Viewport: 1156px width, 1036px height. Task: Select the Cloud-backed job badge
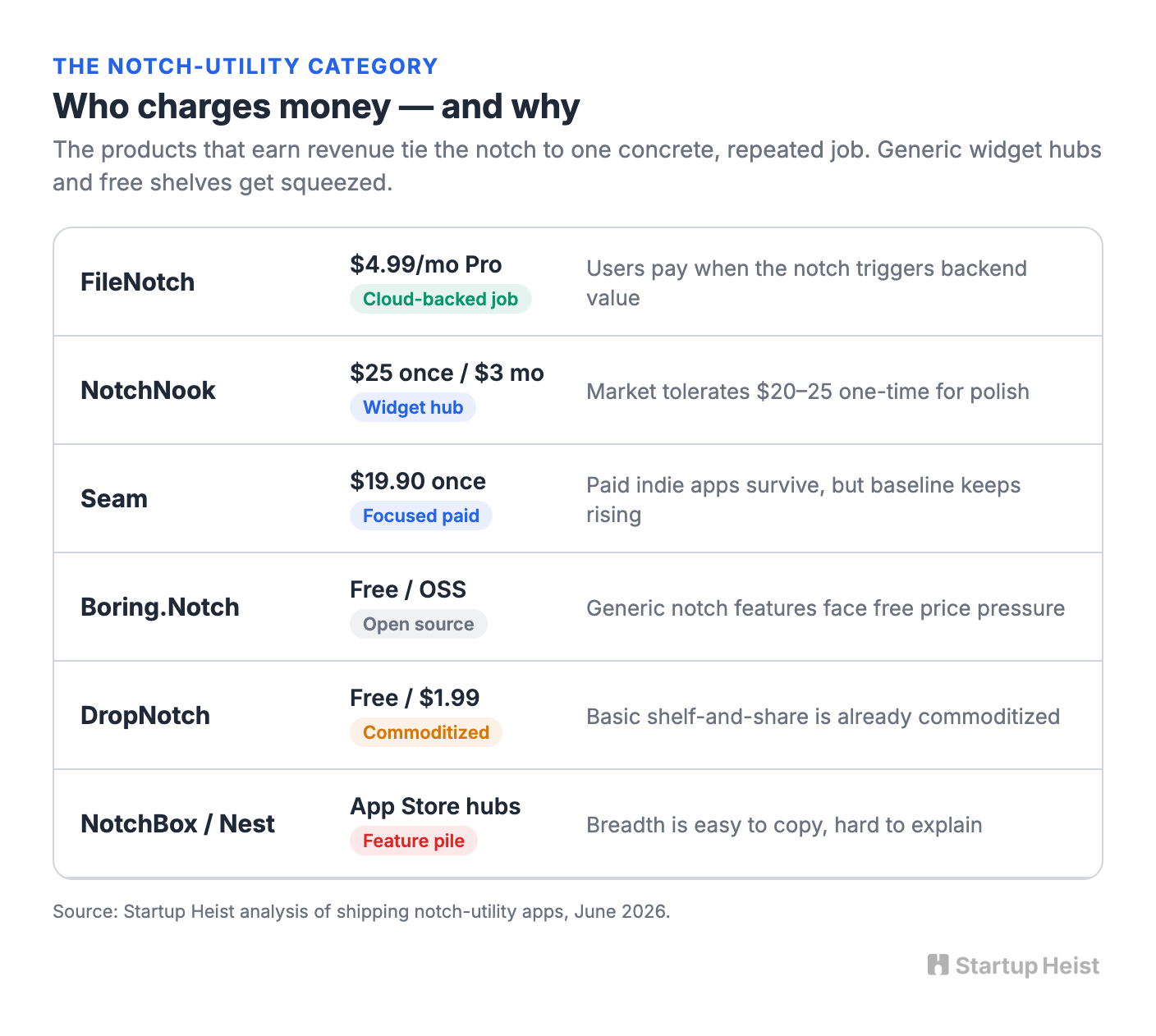[441, 299]
